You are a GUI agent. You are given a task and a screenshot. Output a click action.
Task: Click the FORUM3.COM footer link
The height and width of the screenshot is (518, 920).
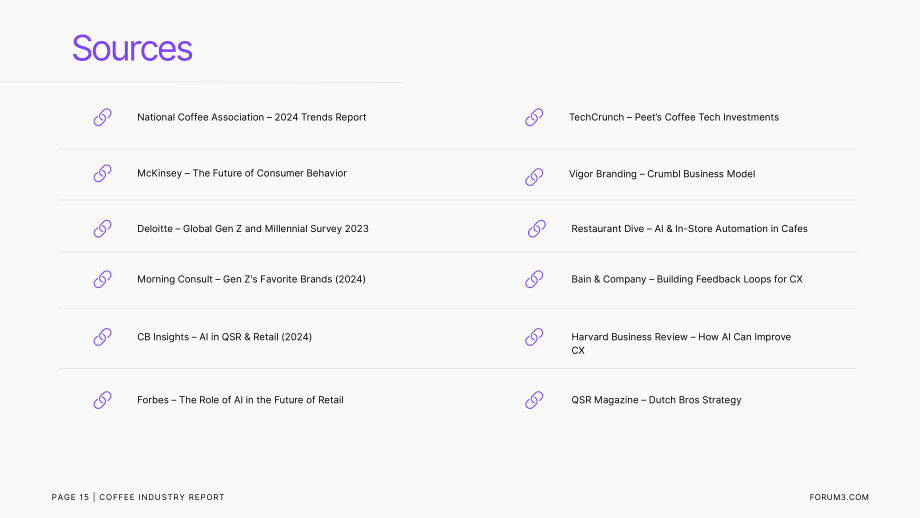click(839, 497)
